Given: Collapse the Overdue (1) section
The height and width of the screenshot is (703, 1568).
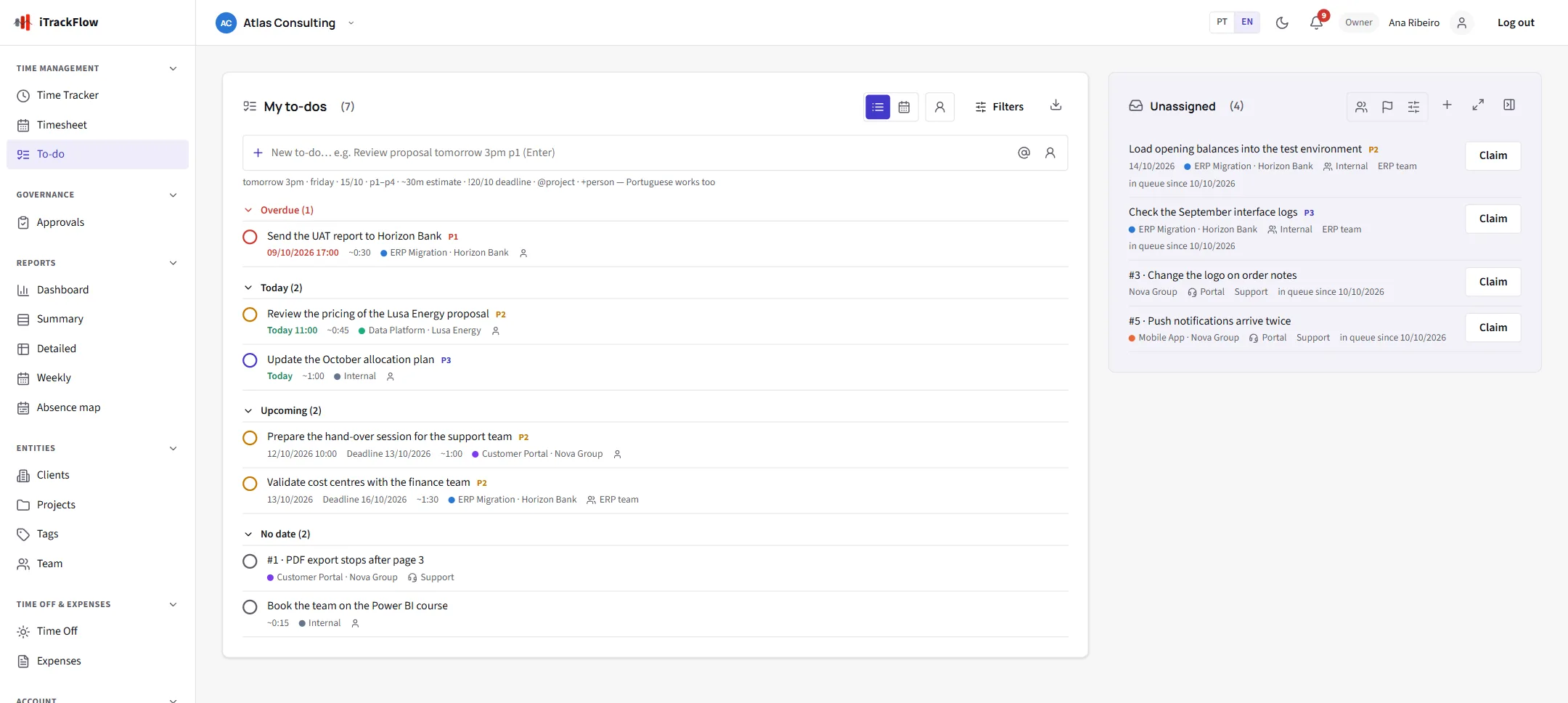Looking at the screenshot, I should coord(248,210).
